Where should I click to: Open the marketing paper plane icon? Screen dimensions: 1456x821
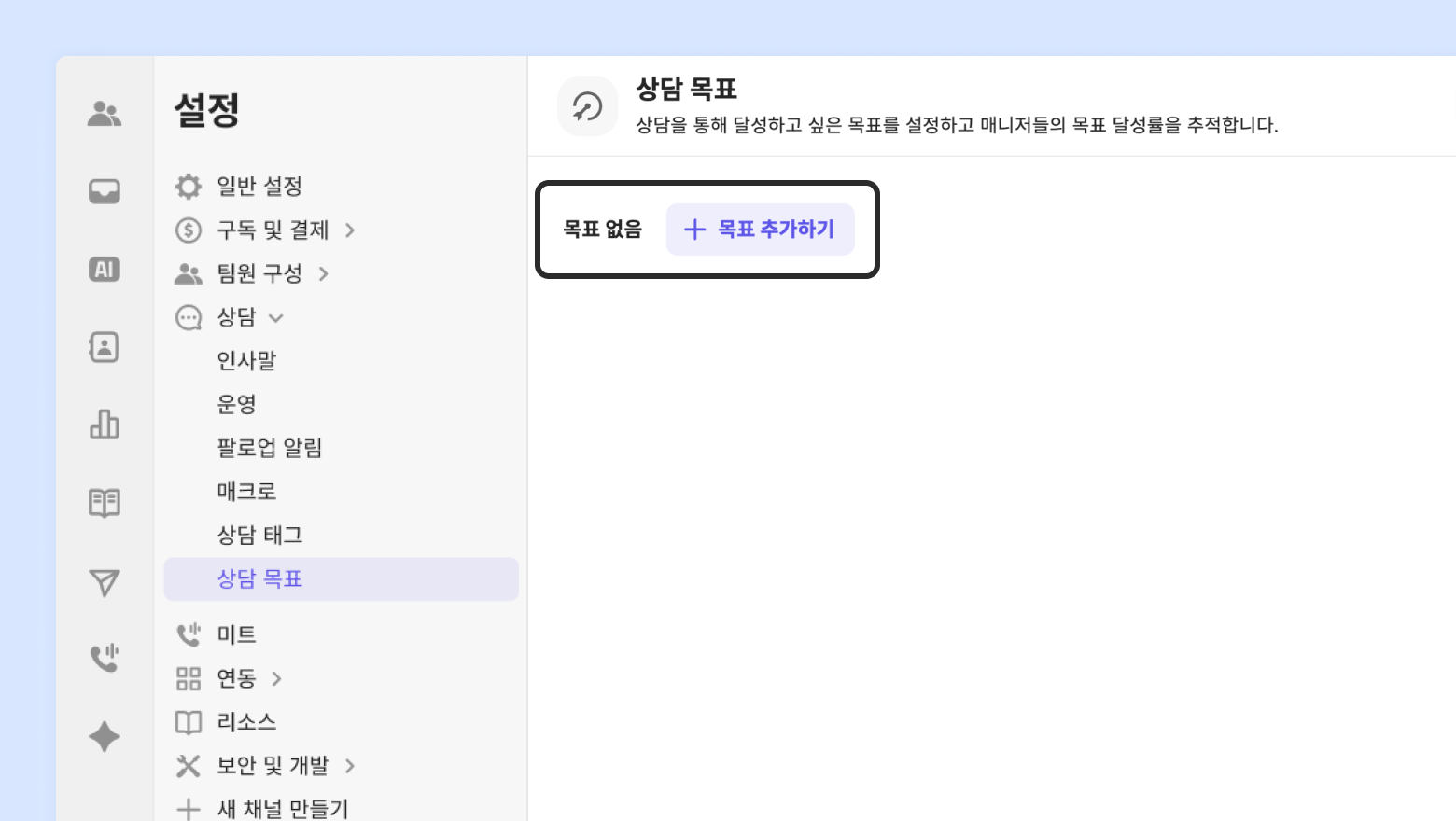[105, 582]
